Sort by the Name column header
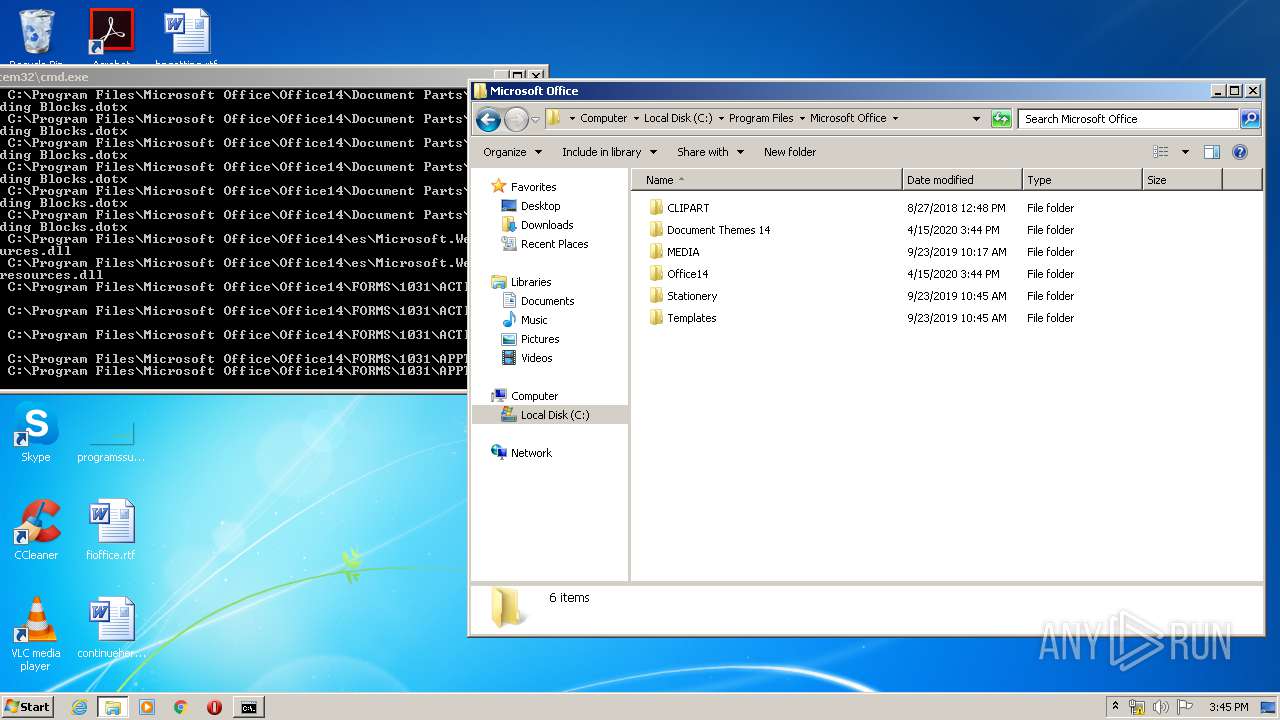Viewport: 1280px width, 720px height. [767, 180]
